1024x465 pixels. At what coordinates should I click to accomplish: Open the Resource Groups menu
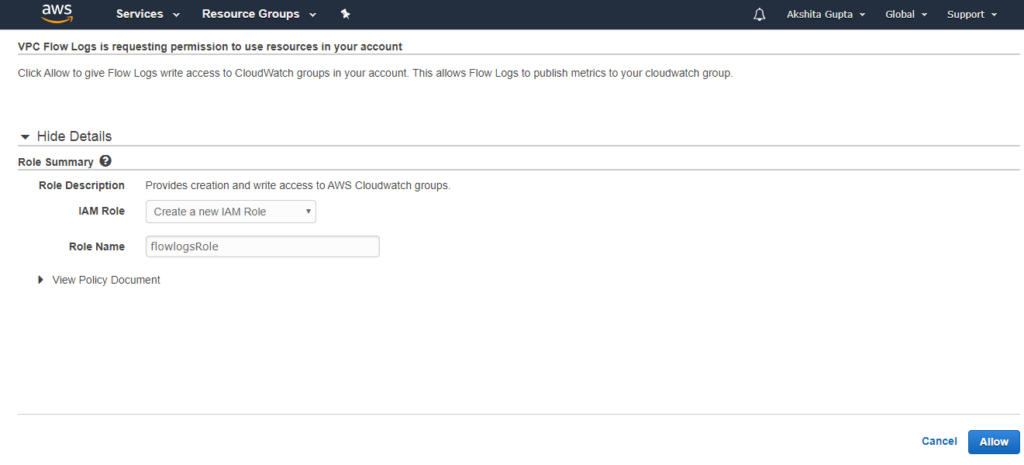tap(259, 14)
